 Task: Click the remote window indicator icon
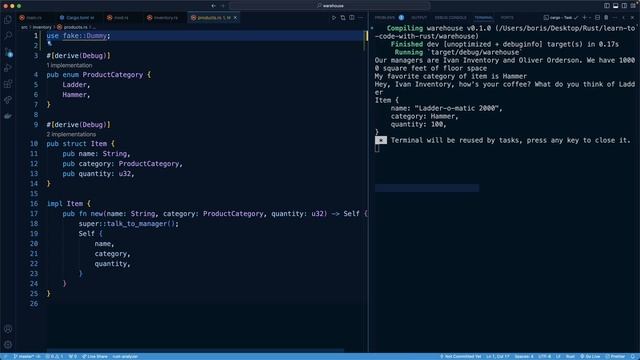tap(5, 356)
